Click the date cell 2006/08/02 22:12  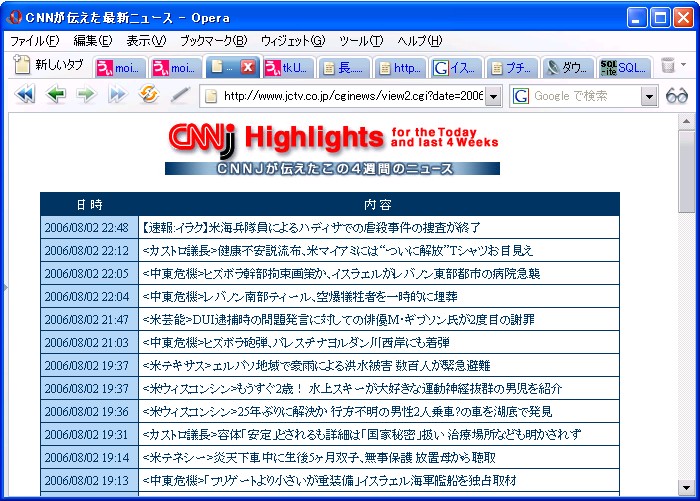[x=89, y=251]
